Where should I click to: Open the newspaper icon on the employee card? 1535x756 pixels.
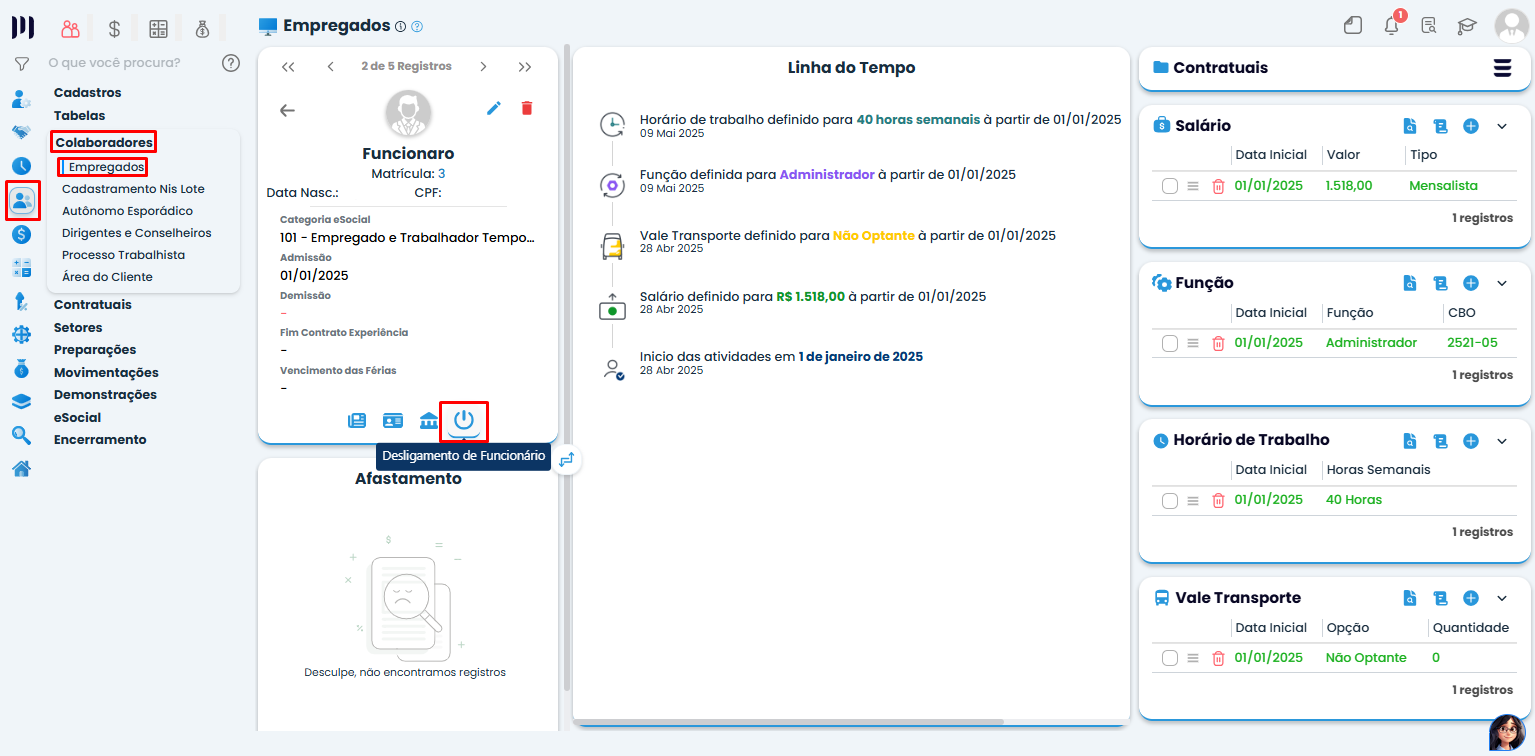(357, 420)
